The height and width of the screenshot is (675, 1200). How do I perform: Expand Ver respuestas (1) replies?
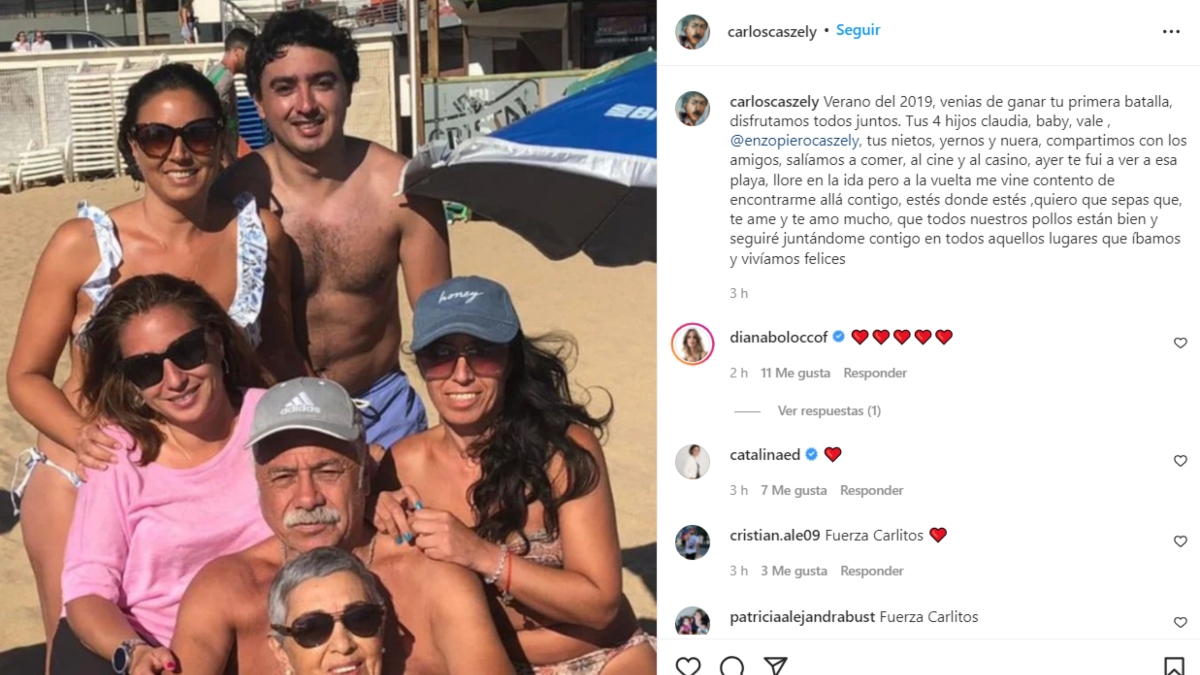pyautogui.click(x=829, y=411)
